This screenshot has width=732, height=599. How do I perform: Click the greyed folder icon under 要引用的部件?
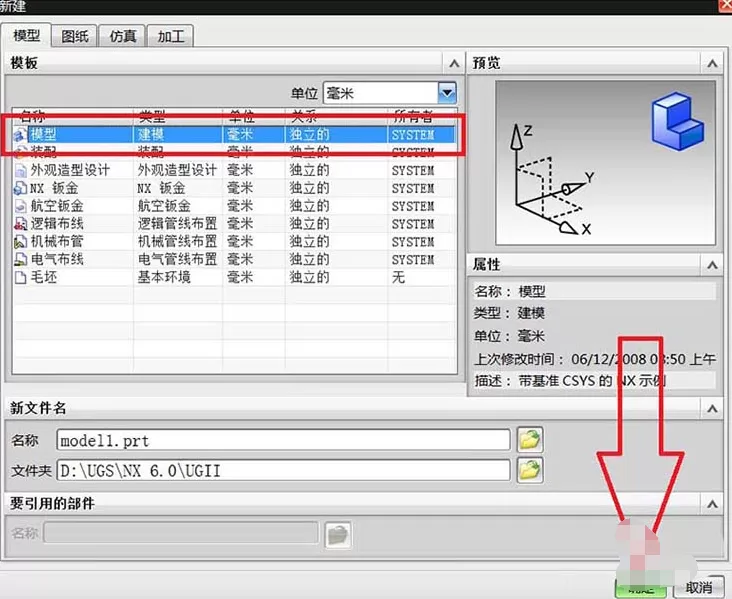coord(338,535)
